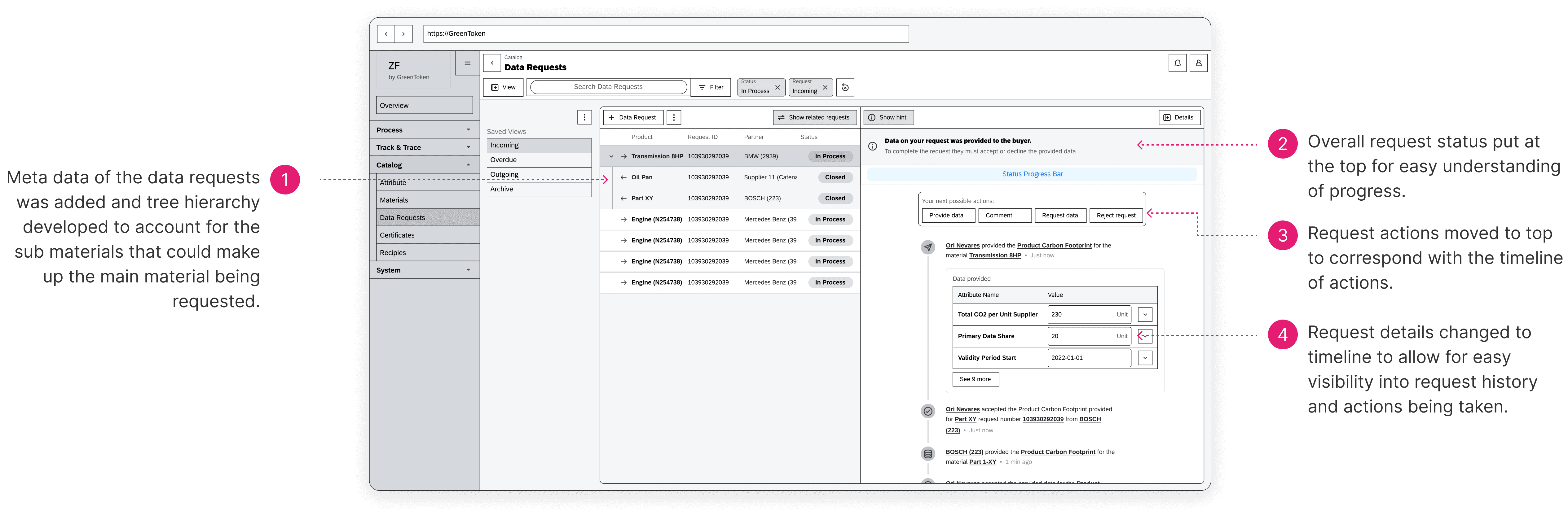
Task: Click the Provide data action
Action: point(948,215)
